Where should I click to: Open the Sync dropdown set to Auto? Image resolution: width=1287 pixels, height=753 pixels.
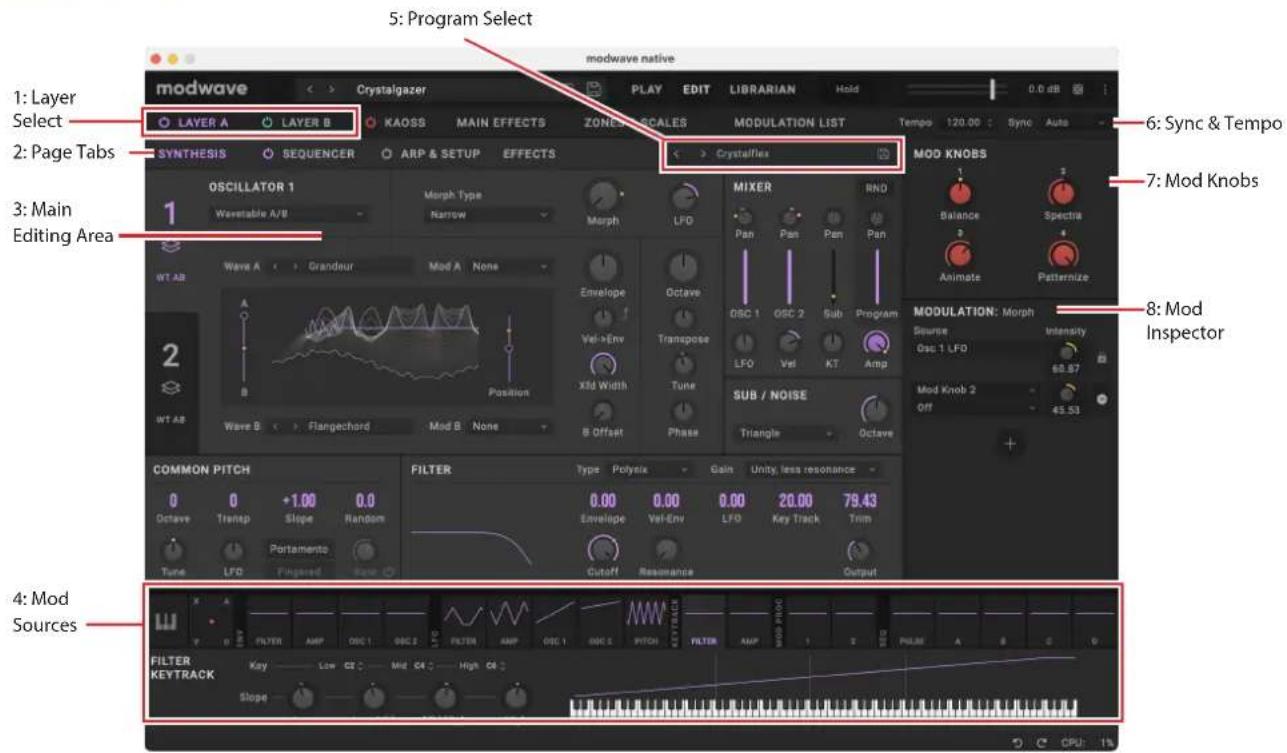point(1075,123)
